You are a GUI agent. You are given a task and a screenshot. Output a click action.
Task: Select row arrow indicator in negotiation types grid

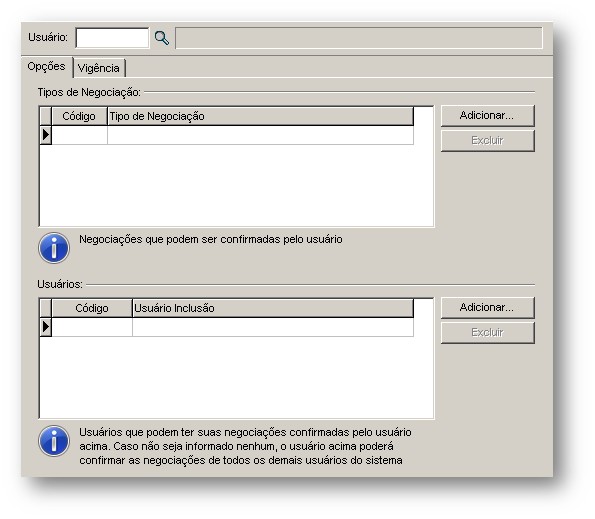pos(46,135)
